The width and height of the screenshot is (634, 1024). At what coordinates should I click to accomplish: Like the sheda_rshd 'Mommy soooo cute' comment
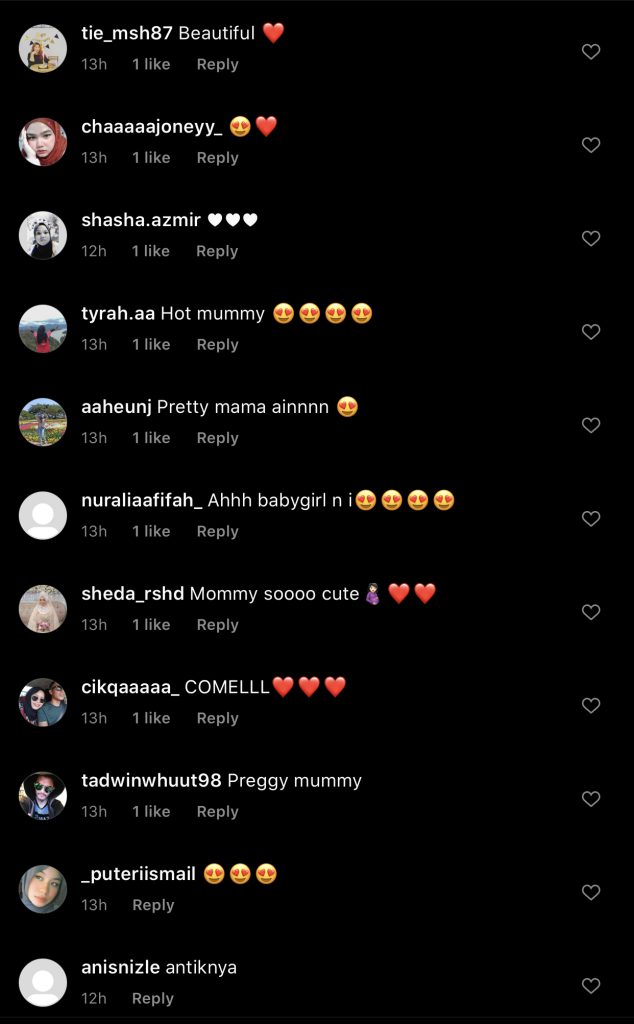591,612
